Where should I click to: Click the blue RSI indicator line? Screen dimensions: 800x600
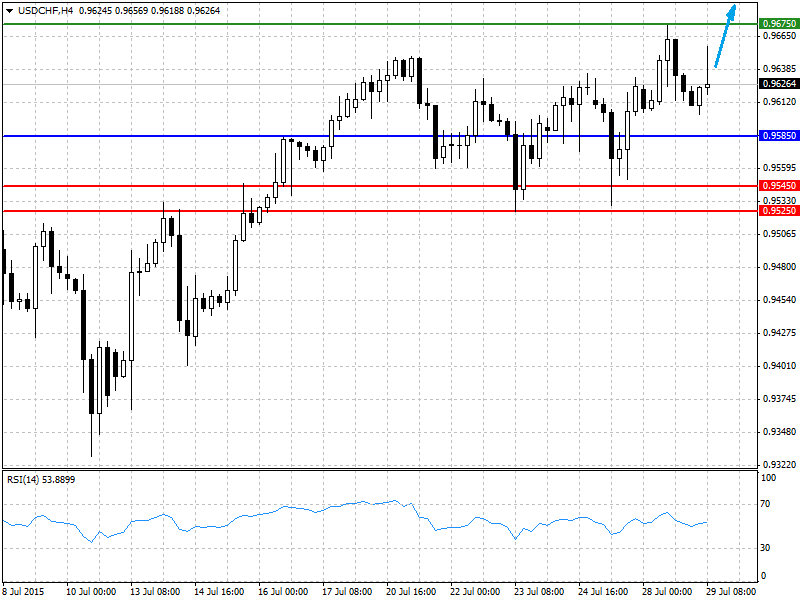click(x=357, y=503)
